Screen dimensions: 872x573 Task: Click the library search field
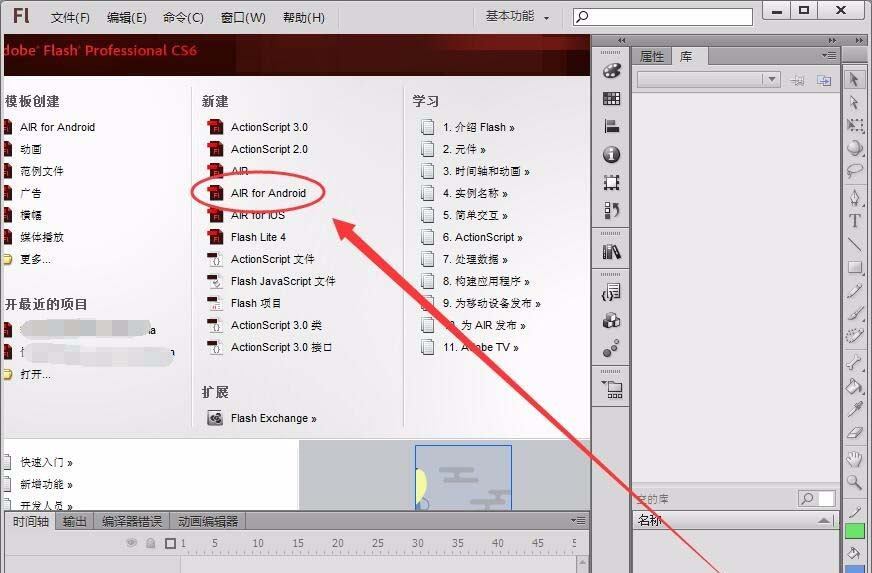coord(816,498)
